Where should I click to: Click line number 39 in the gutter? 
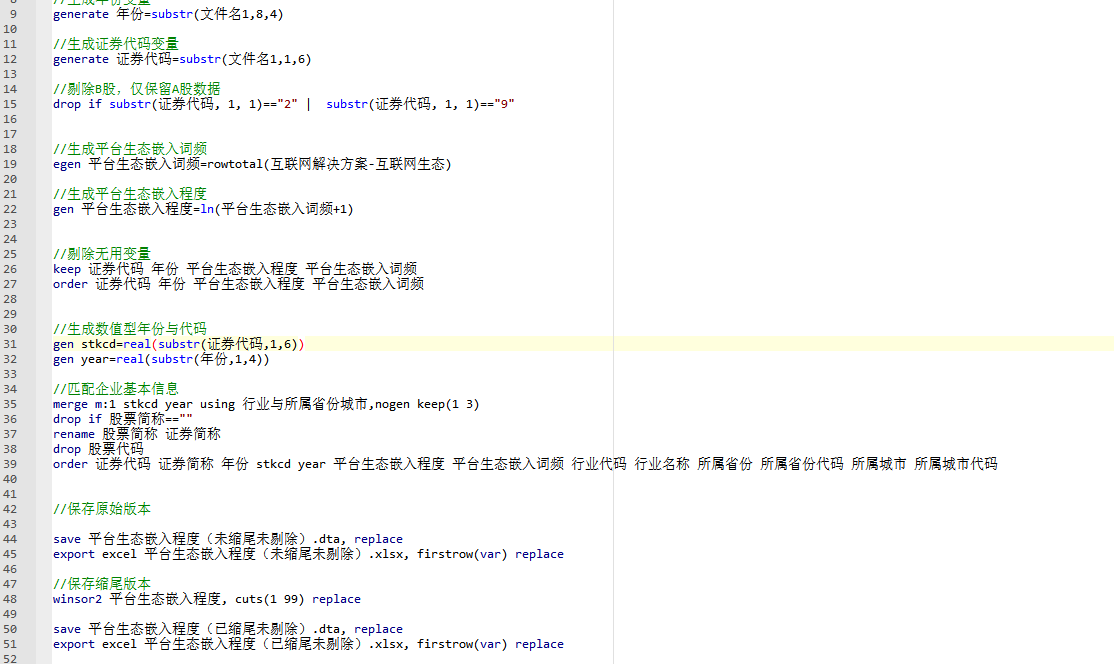[11, 464]
